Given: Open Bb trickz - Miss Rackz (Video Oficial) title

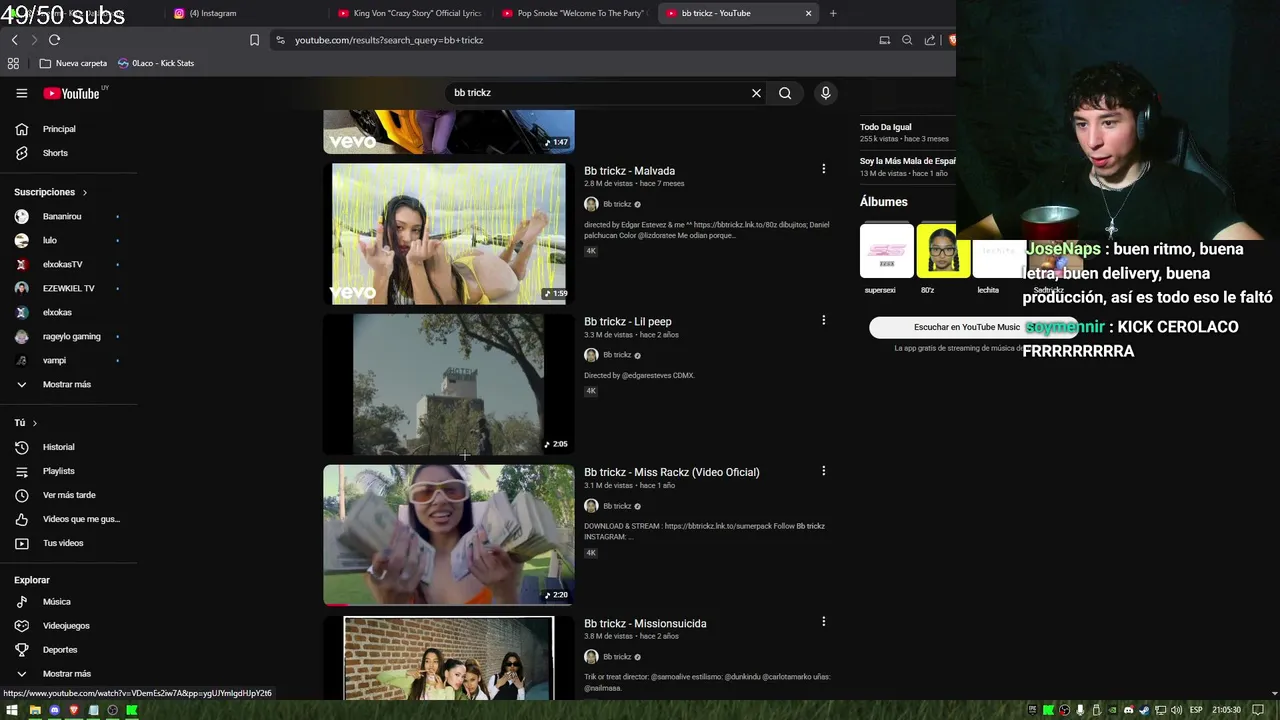Looking at the screenshot, I should point(671,472).
